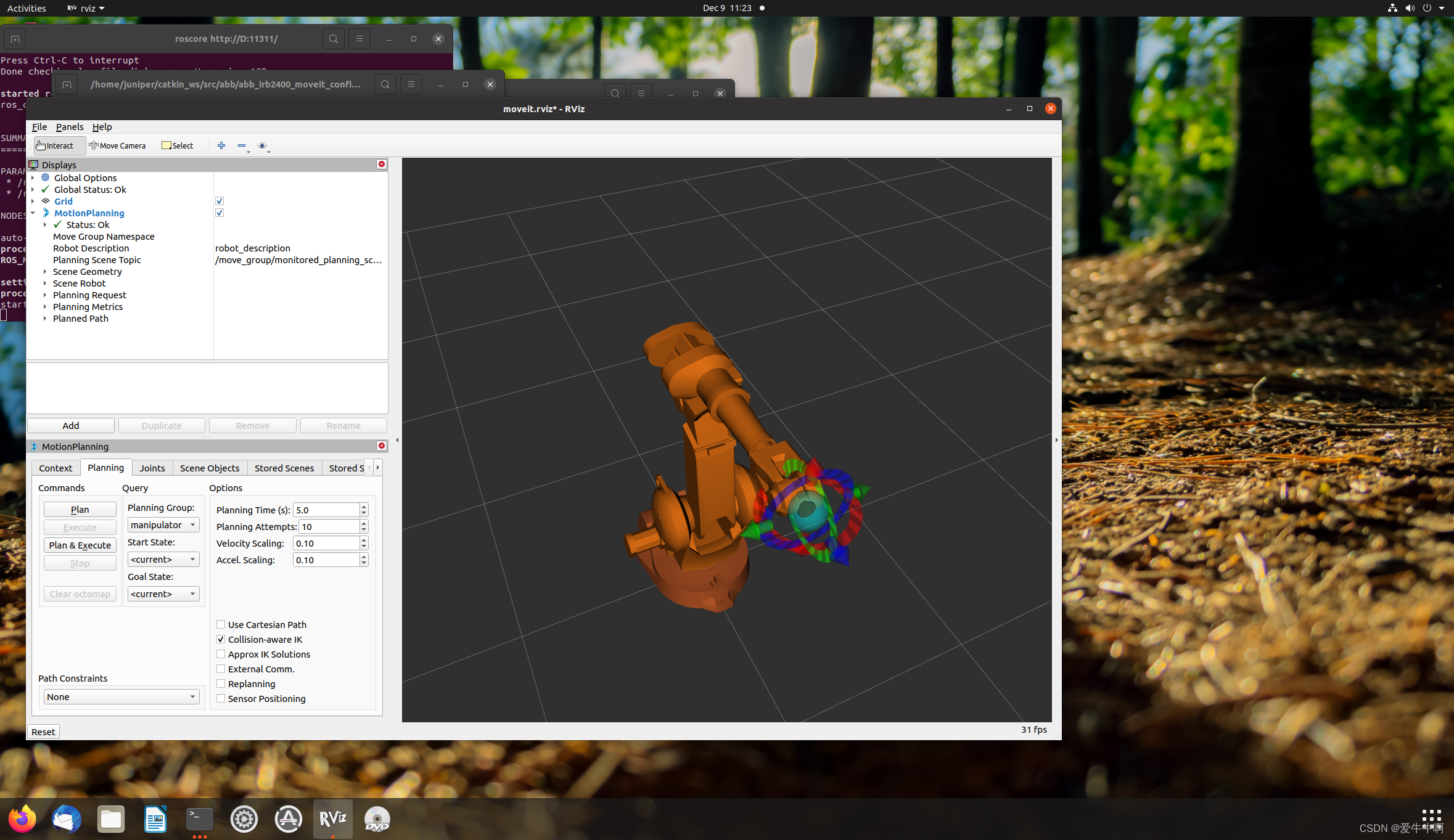Click the RViz taskbar icon in dock
Image resolution: width=1454 pixels, height=840 pixels.
pos(333,818)
